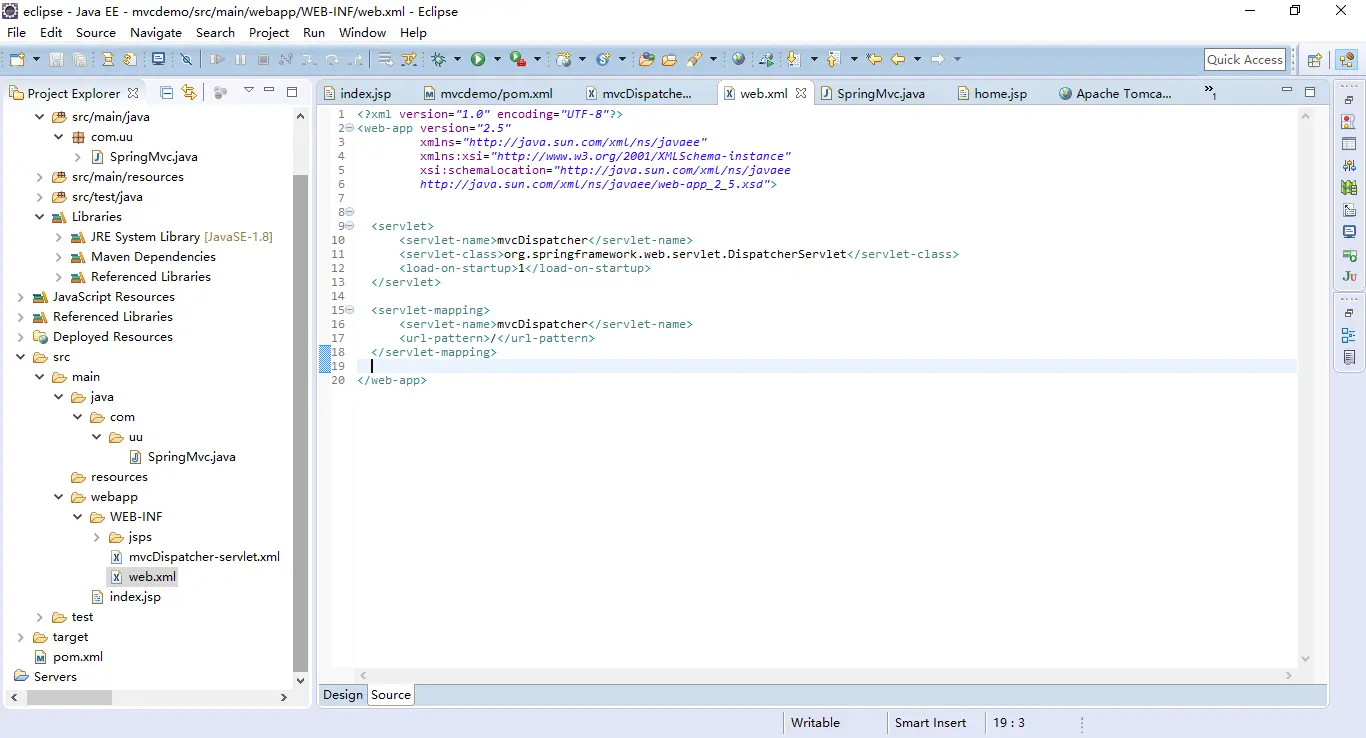Image resolution: width=1366 pixels, height=738 pixels.
Task: Click Collapse All in Project Explorer
Action: click(x=167, y=93)
